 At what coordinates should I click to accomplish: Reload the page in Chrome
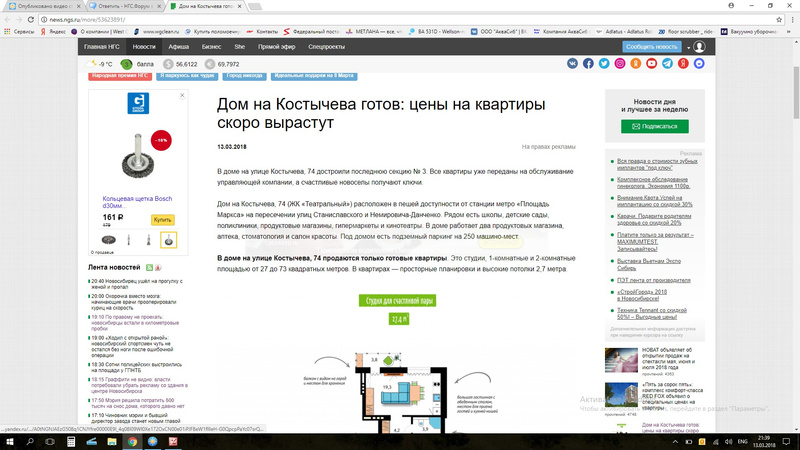pyautogui.click(x=31, y=19)
